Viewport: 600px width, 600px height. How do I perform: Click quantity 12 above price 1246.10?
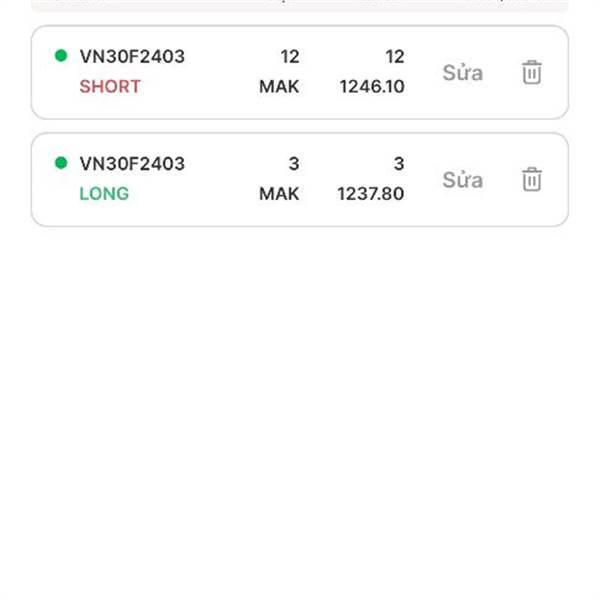pos(395,57)
